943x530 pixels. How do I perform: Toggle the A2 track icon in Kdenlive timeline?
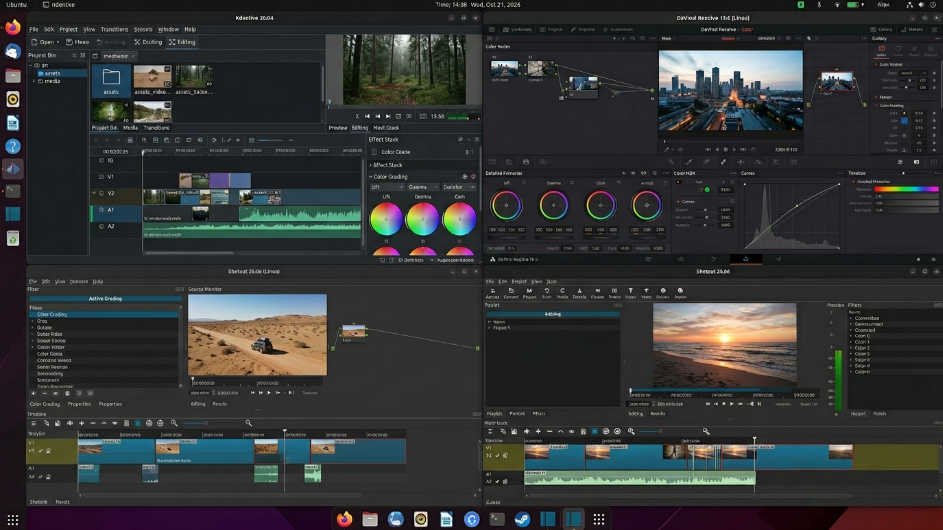101,227
